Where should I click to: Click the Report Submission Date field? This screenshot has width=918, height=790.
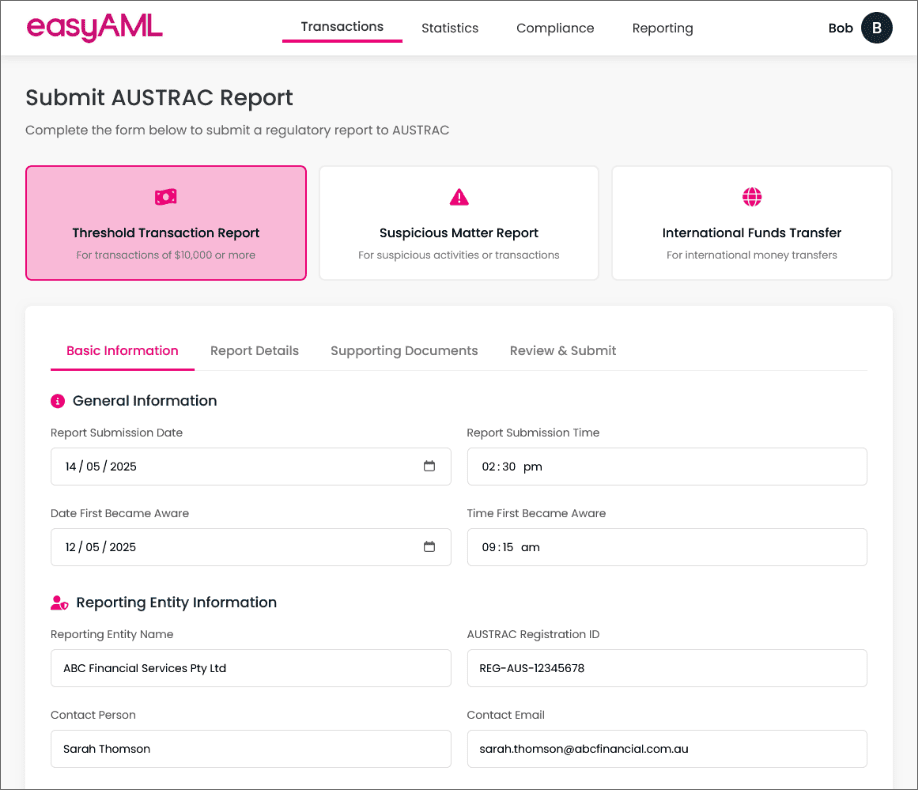click(251, 466)
